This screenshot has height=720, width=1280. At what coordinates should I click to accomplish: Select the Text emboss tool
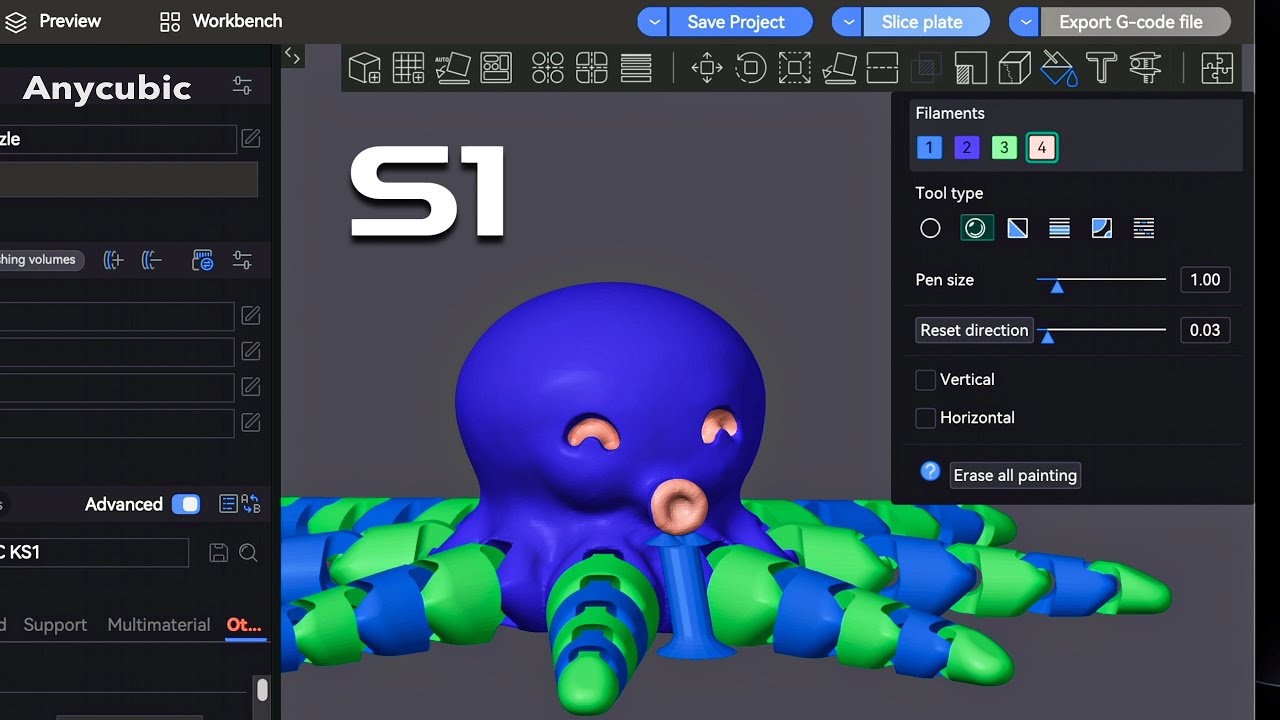pyautogui.click(x=1101, y=68)
